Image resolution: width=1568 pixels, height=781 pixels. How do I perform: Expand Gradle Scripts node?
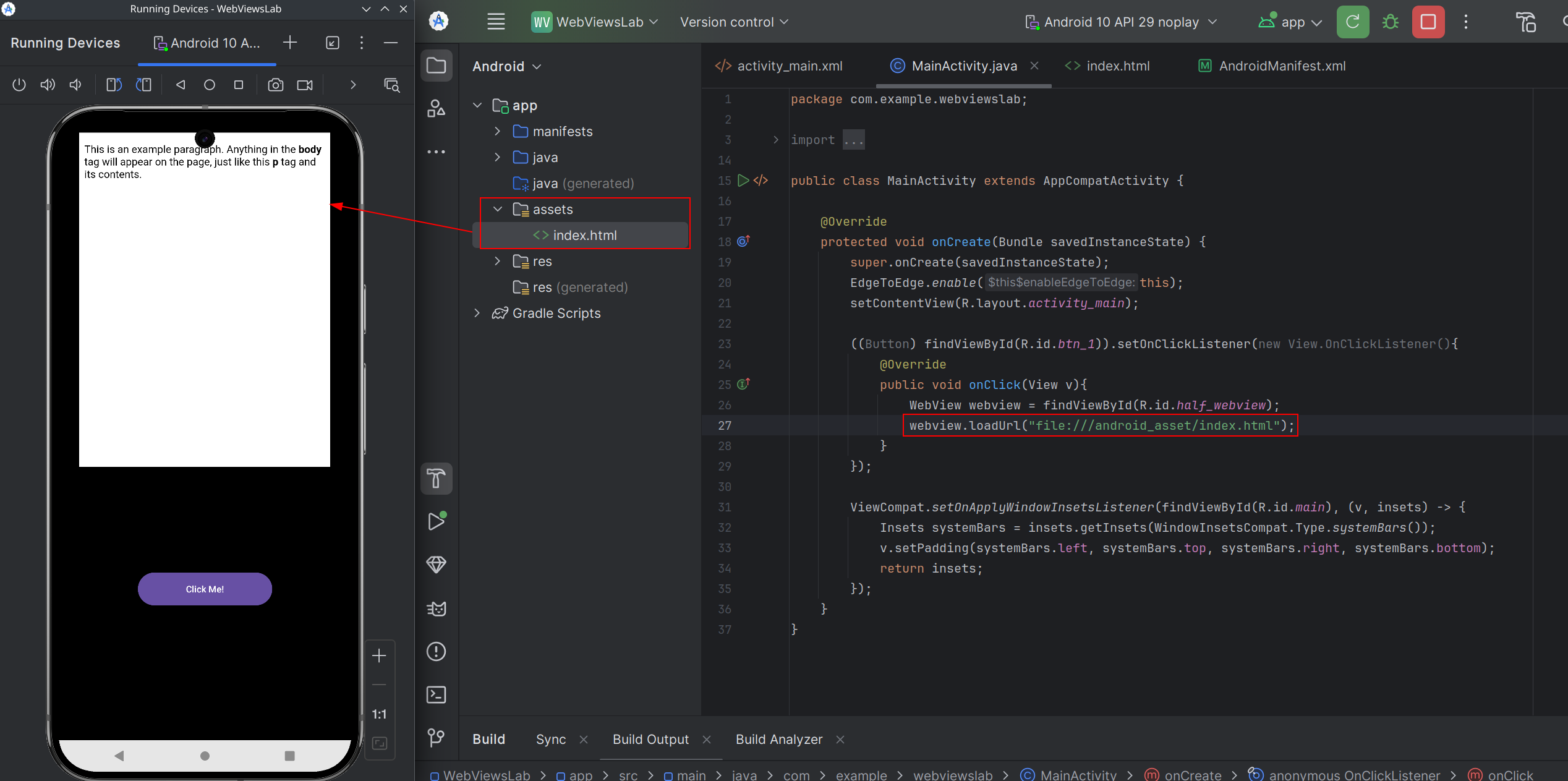click(477, 313)
